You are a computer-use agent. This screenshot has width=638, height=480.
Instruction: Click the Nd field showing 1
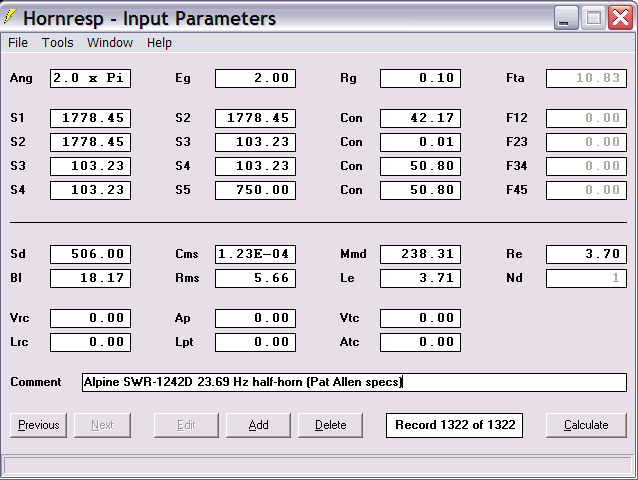tap(586, 278)
